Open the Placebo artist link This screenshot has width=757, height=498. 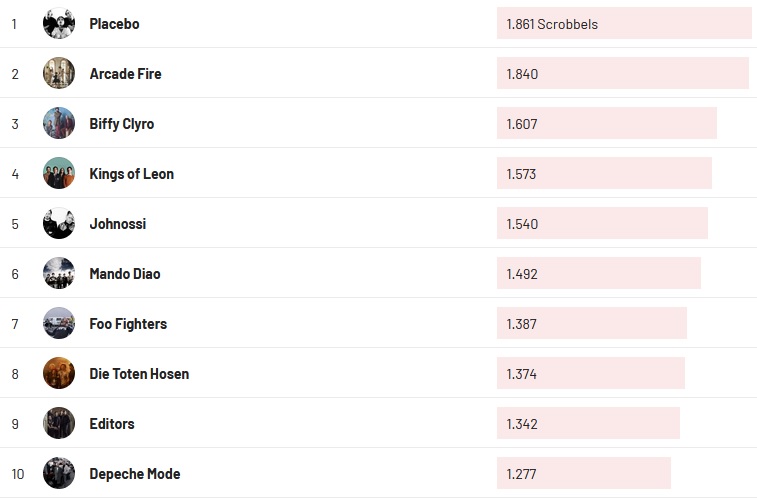114,23
